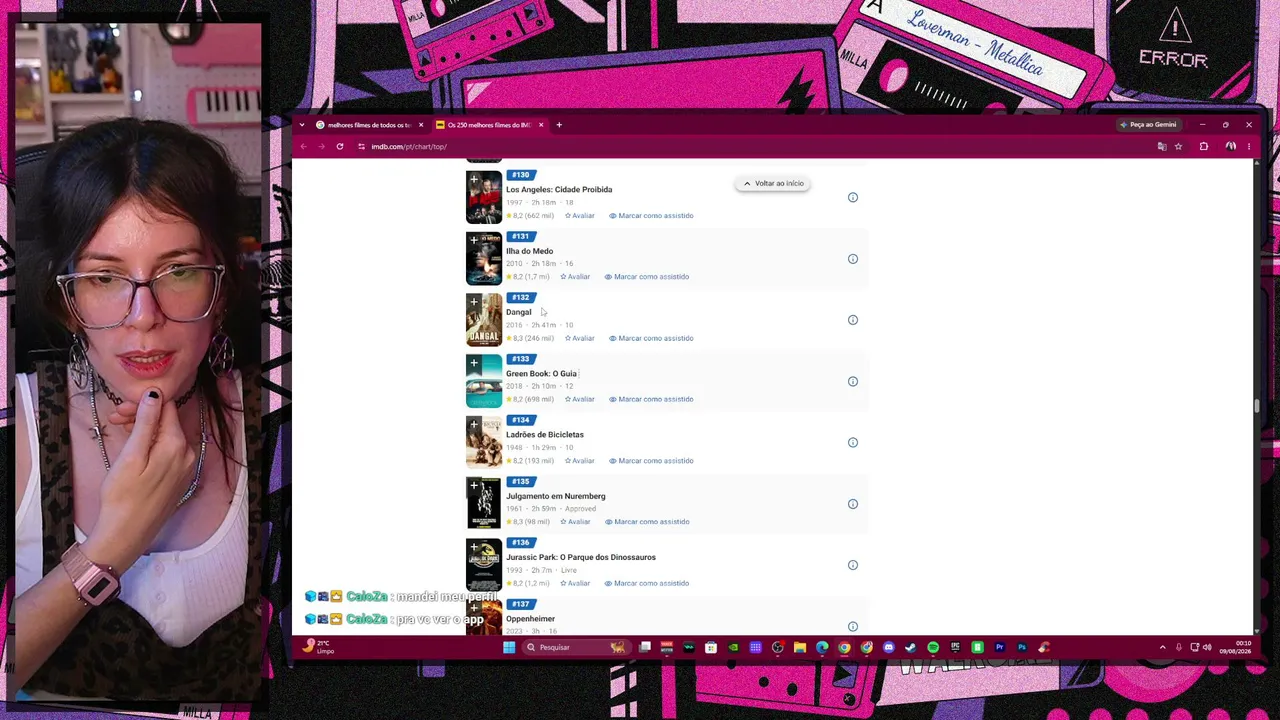Click Voltar ao início button

click(773, 184)
